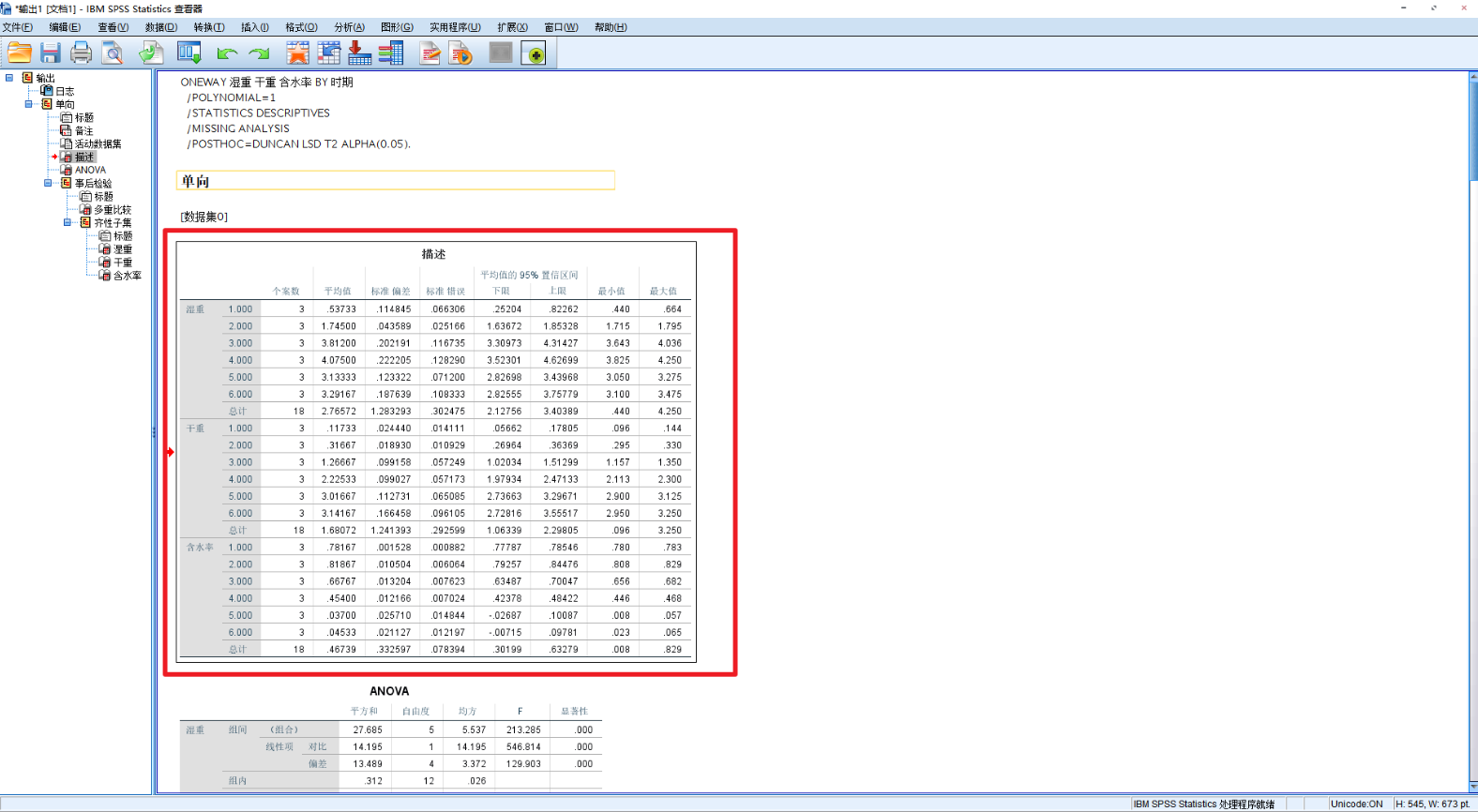Click the 单向 heading in the output
This screenshot has width=1478, height=812.
coord(195,181)
